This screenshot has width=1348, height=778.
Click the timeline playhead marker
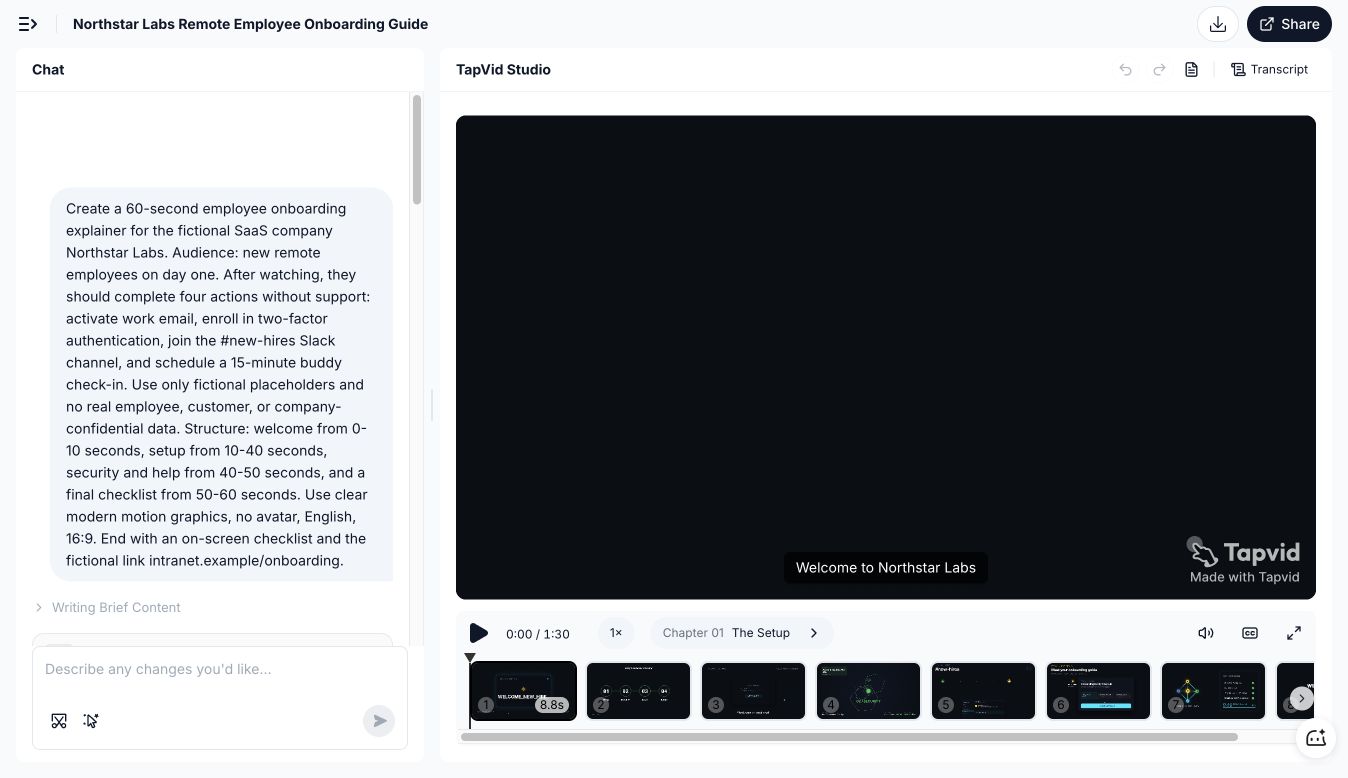(470, 658)
